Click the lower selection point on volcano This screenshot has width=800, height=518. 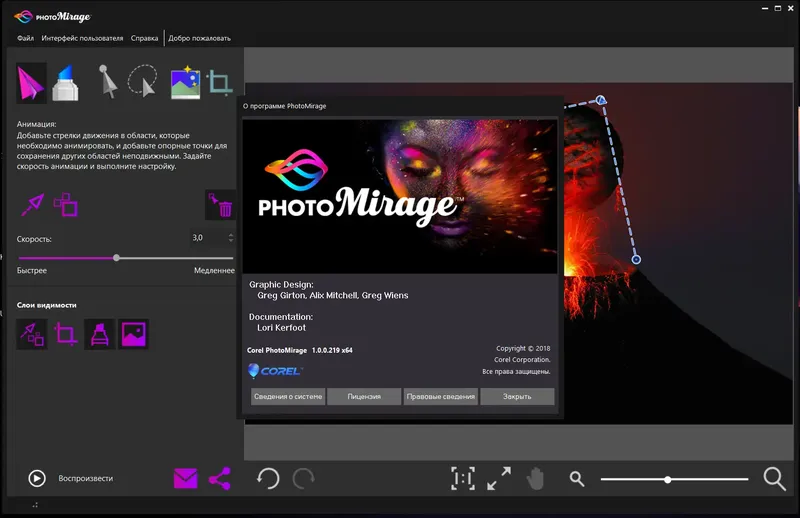click(636, 259)
